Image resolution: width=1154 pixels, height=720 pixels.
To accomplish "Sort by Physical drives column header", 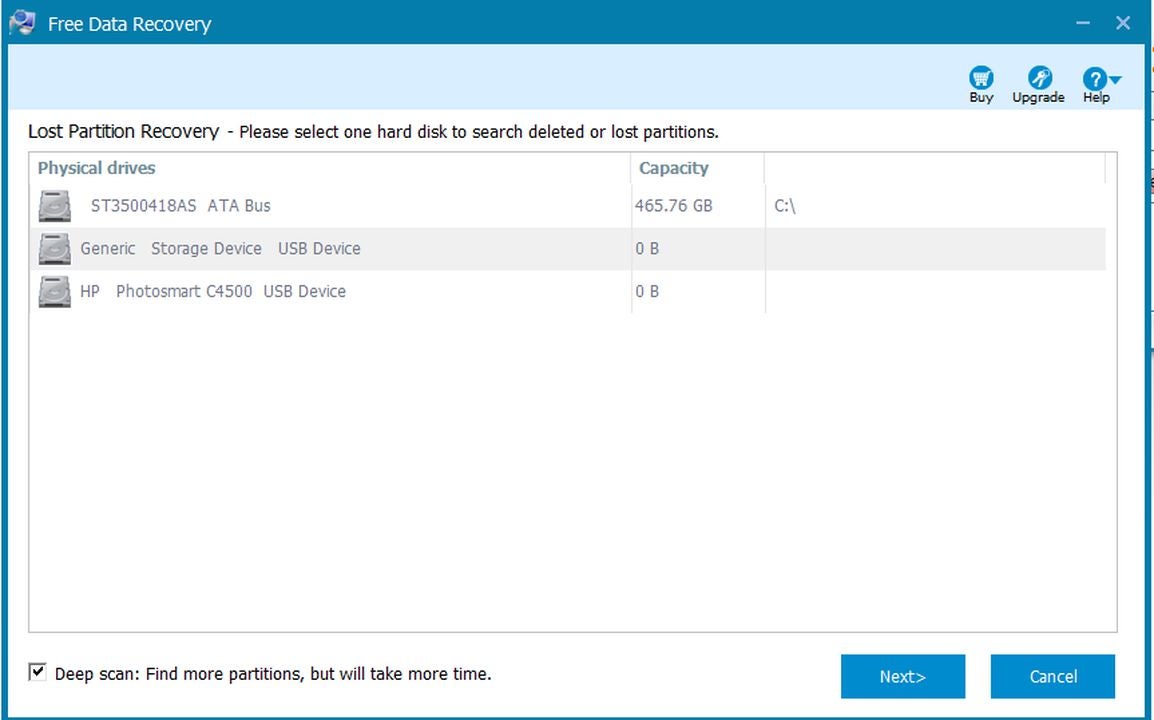I will click(x=330, y=168).
